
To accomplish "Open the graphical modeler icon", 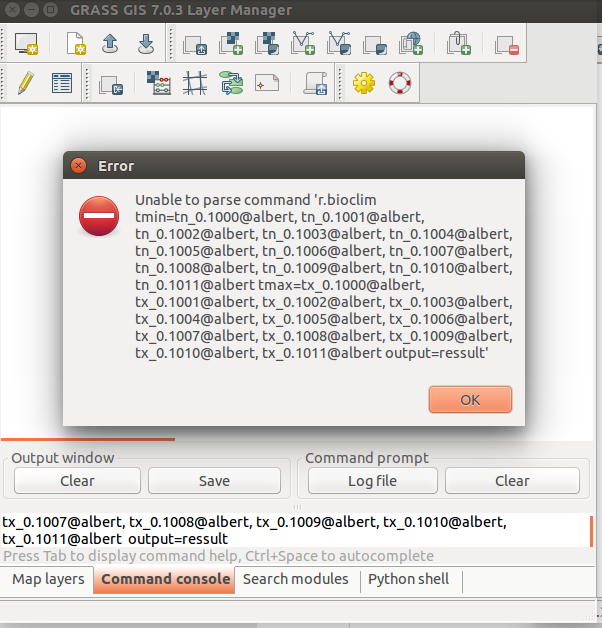I will (231, 83).
